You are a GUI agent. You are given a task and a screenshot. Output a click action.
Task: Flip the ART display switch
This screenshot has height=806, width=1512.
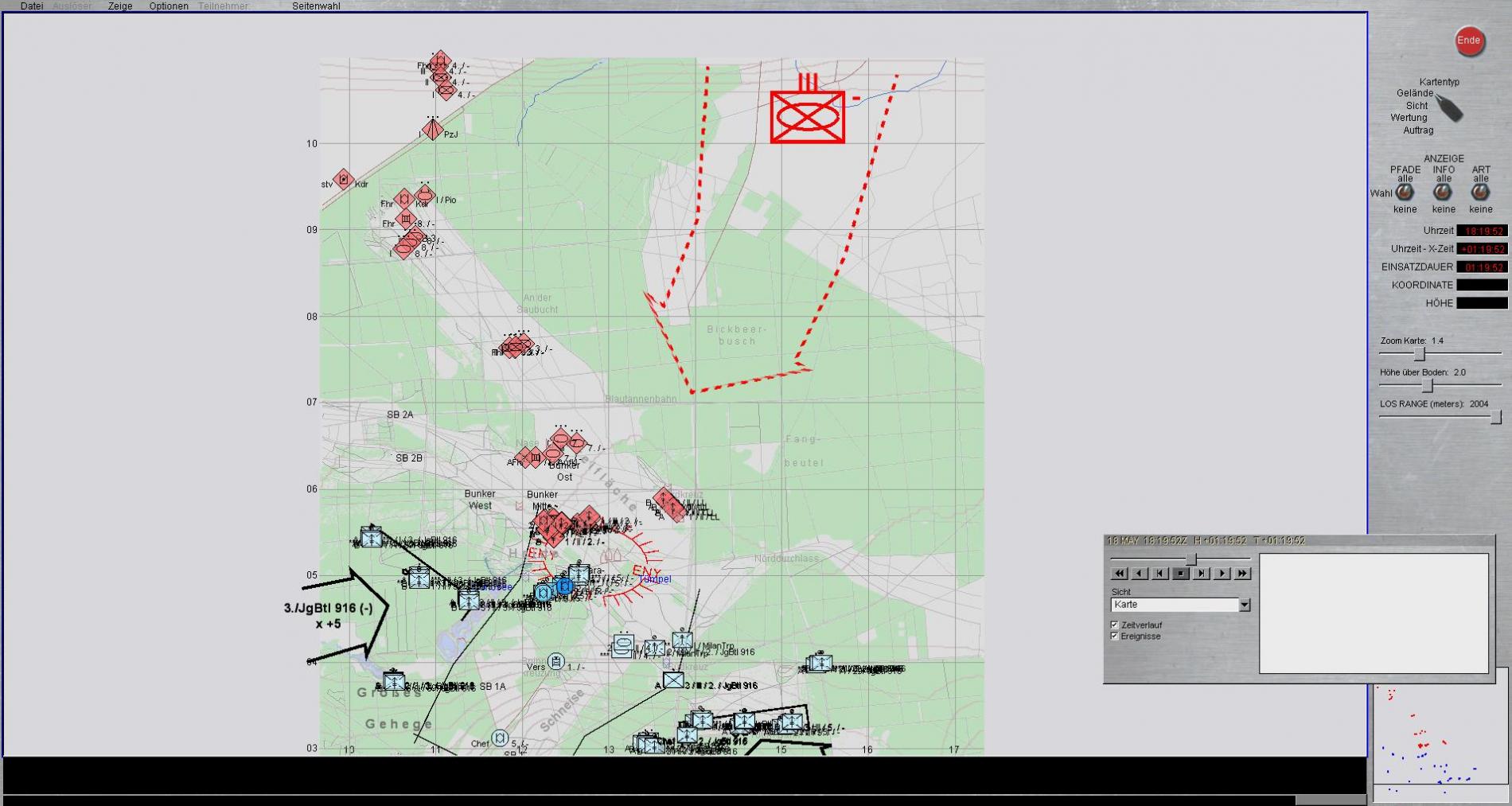[1480, 193]
